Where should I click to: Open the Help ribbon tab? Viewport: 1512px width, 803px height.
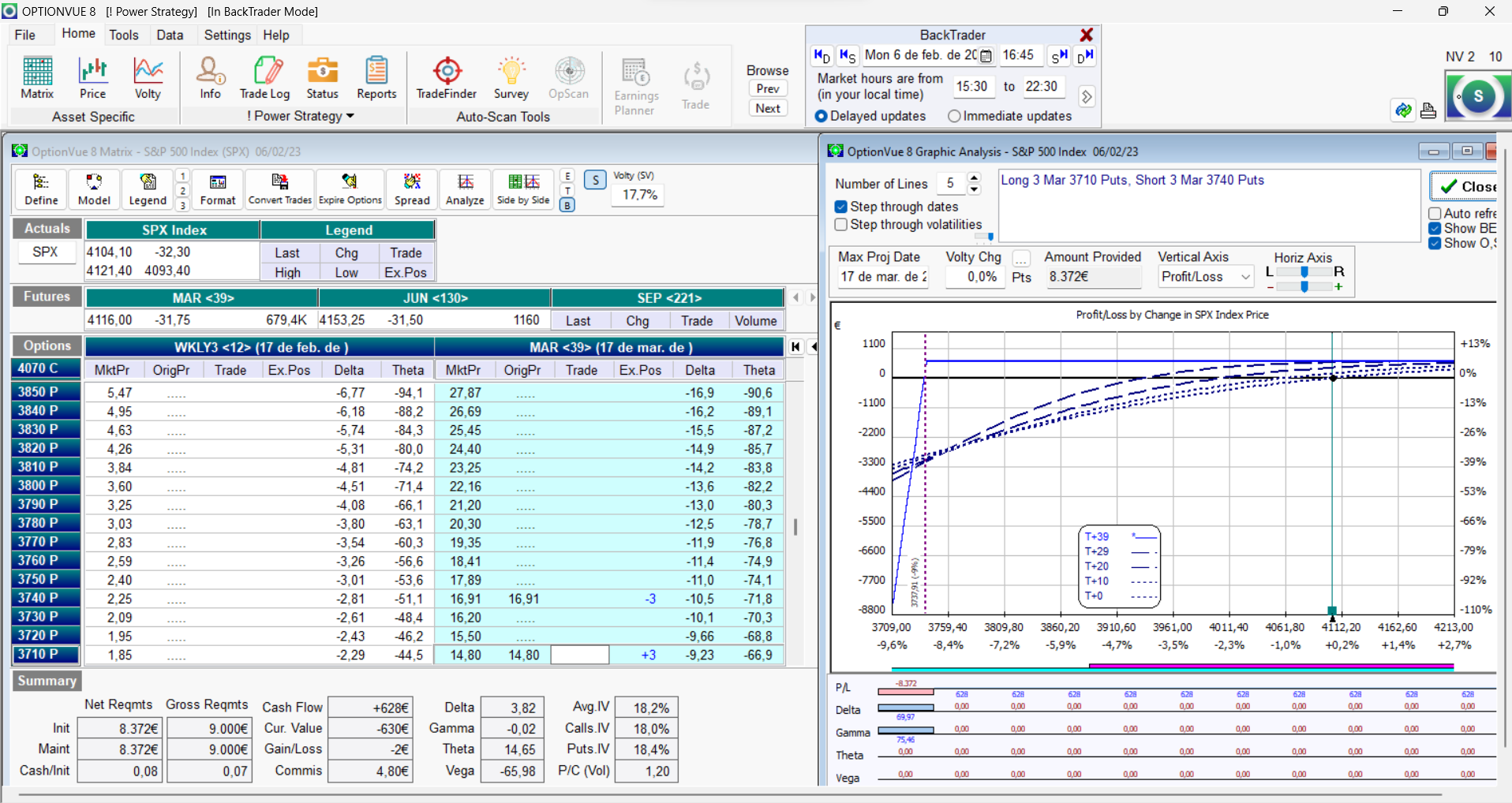pyautogui.click(x=276, y=35)
